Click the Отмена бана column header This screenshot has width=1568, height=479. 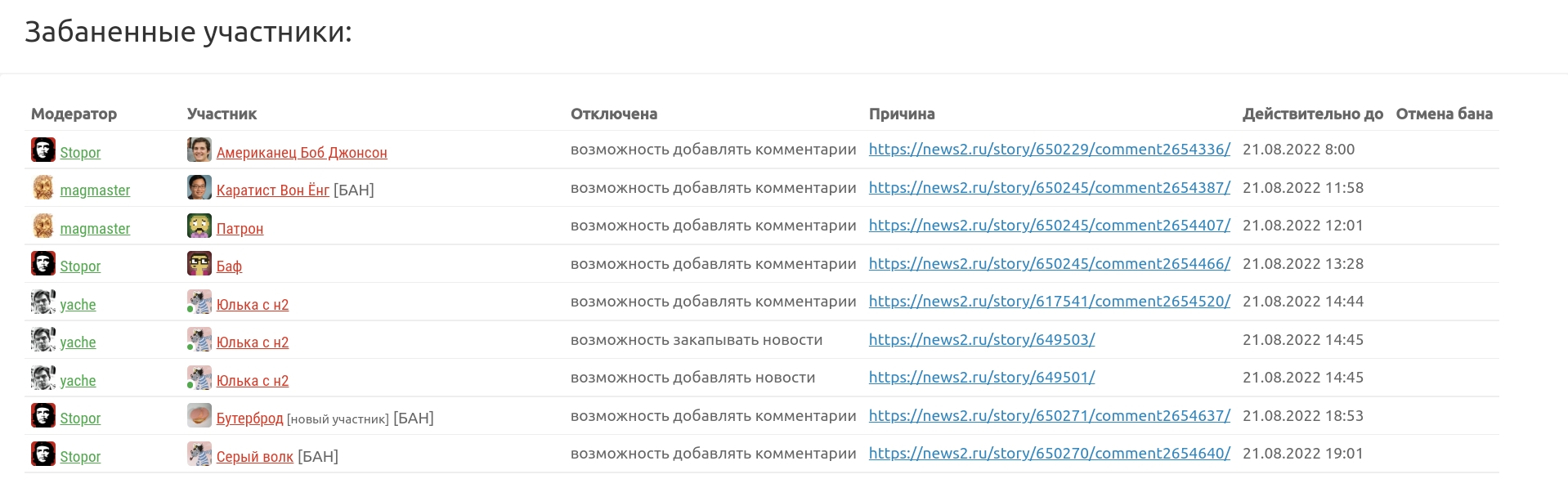1445,114
